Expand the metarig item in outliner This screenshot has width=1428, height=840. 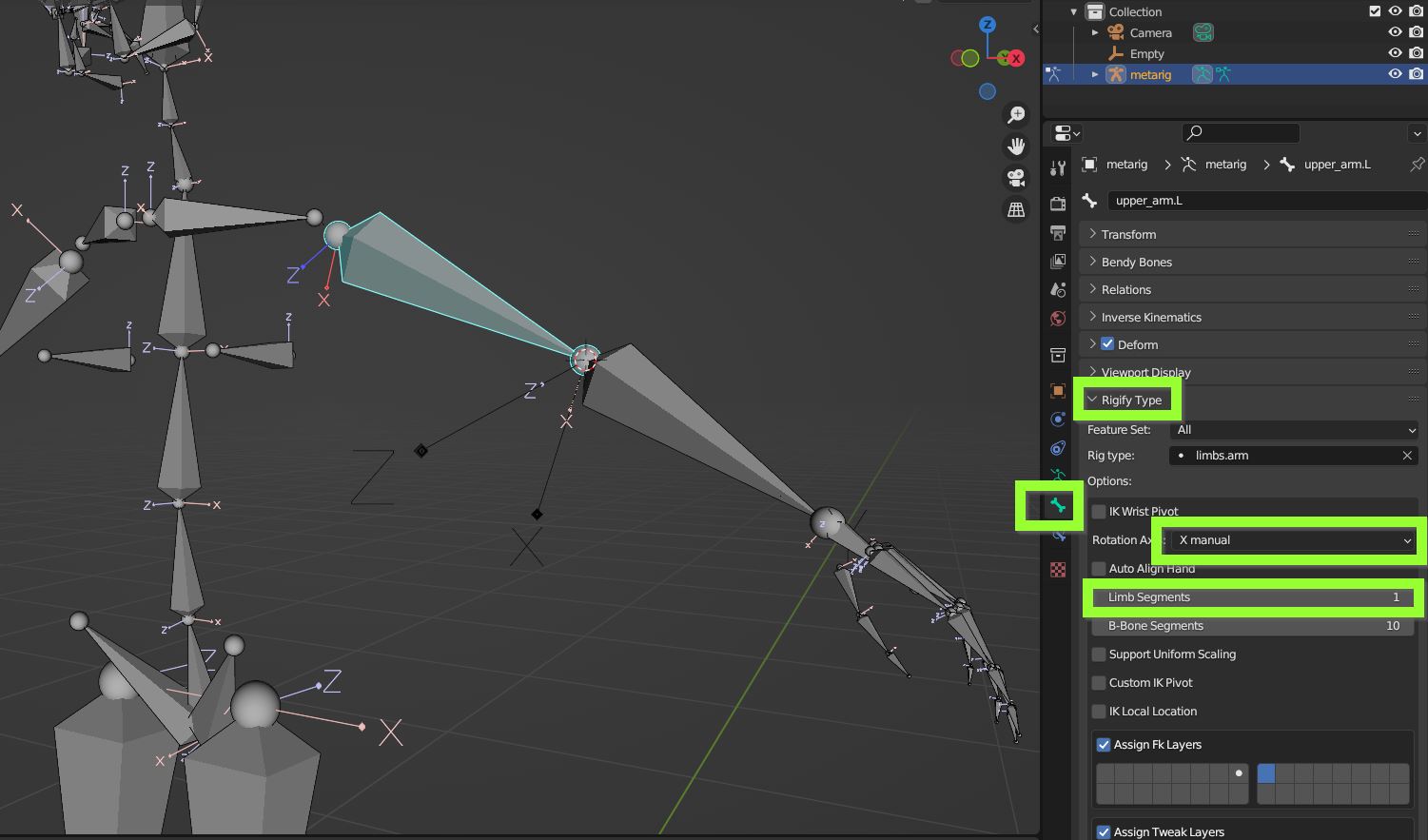pyautogui.click(x=1095, y=74)
